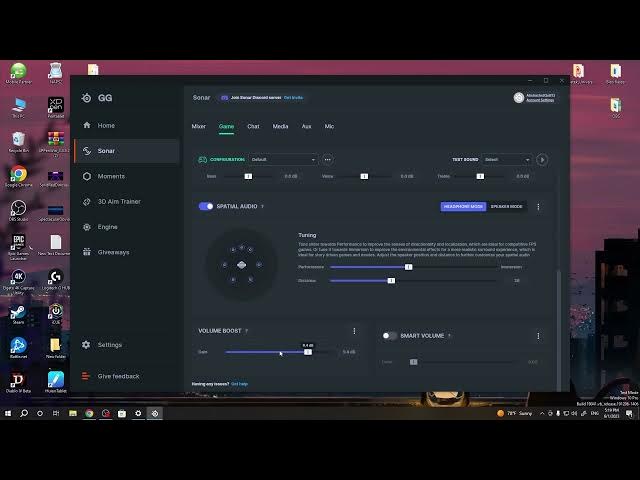Viewport: 640px width, 480px height.
Task: Show Volume Boost help tooltip
Action: coord(247,331)
